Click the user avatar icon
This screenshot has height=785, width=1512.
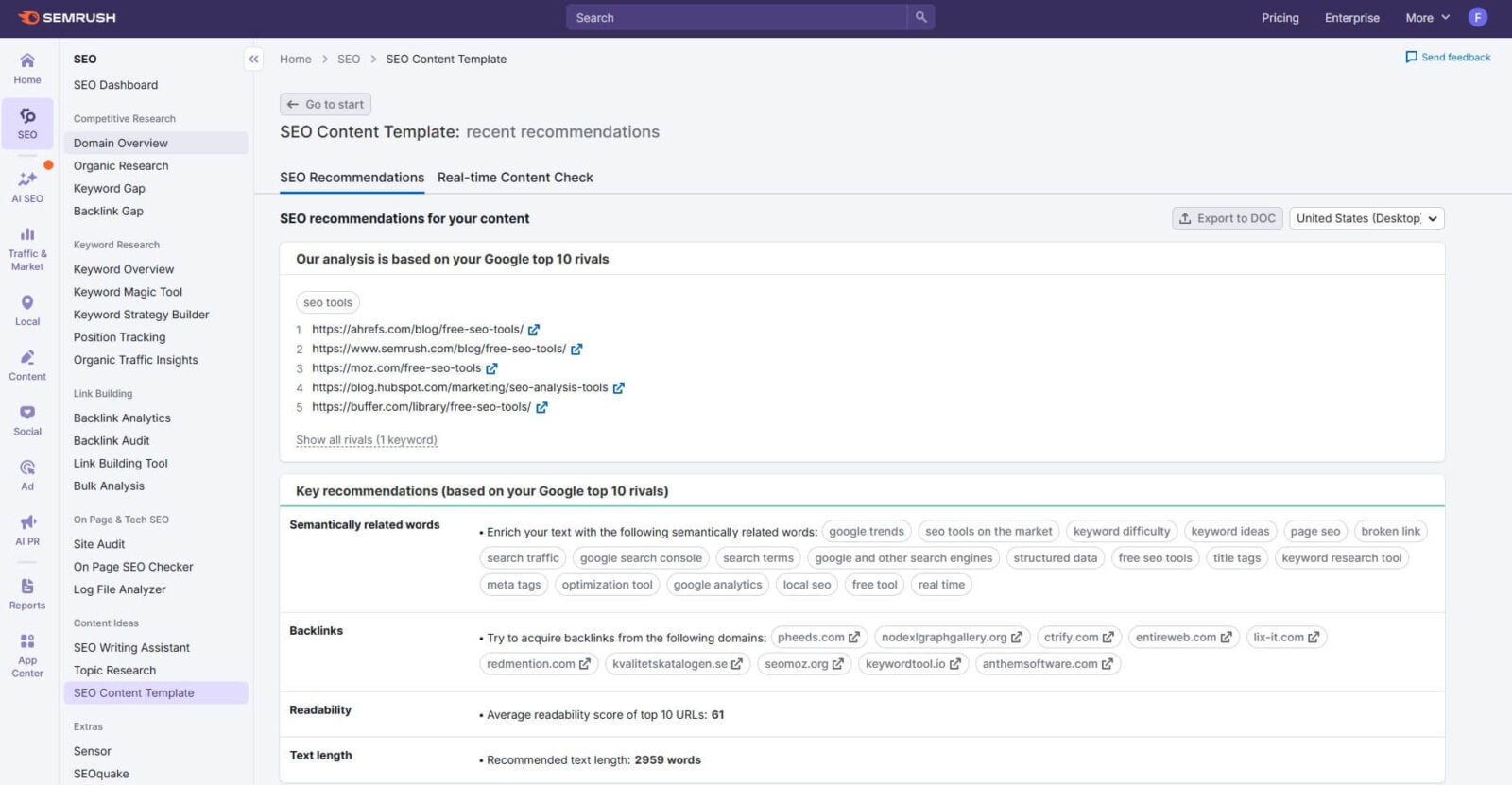tap(1478, 17)
